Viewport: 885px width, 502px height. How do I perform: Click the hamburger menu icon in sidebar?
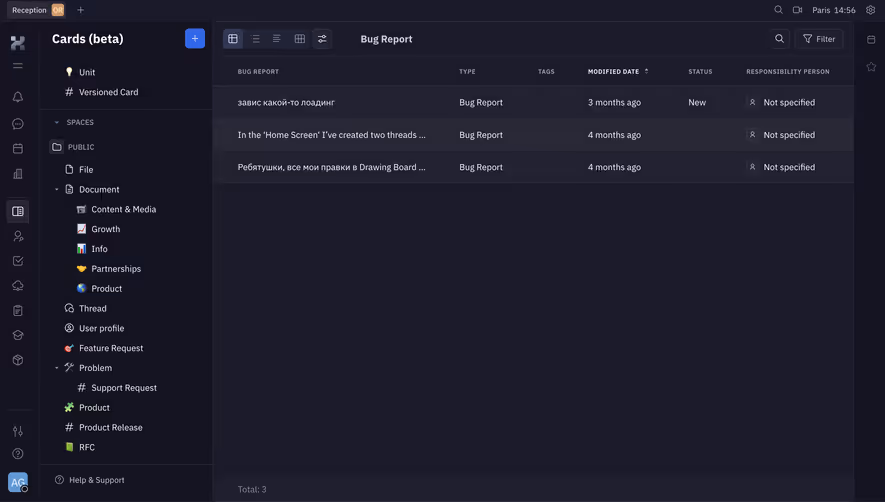point(18,66)
